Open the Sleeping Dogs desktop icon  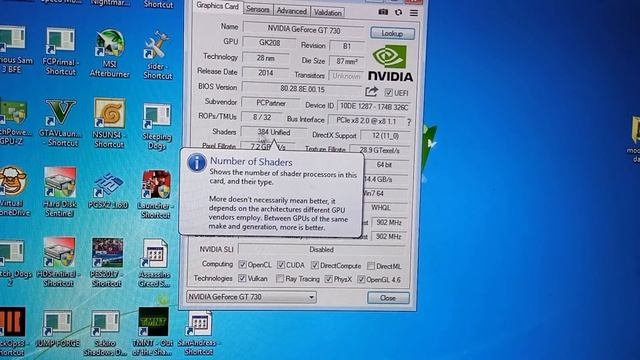(157, 126)
